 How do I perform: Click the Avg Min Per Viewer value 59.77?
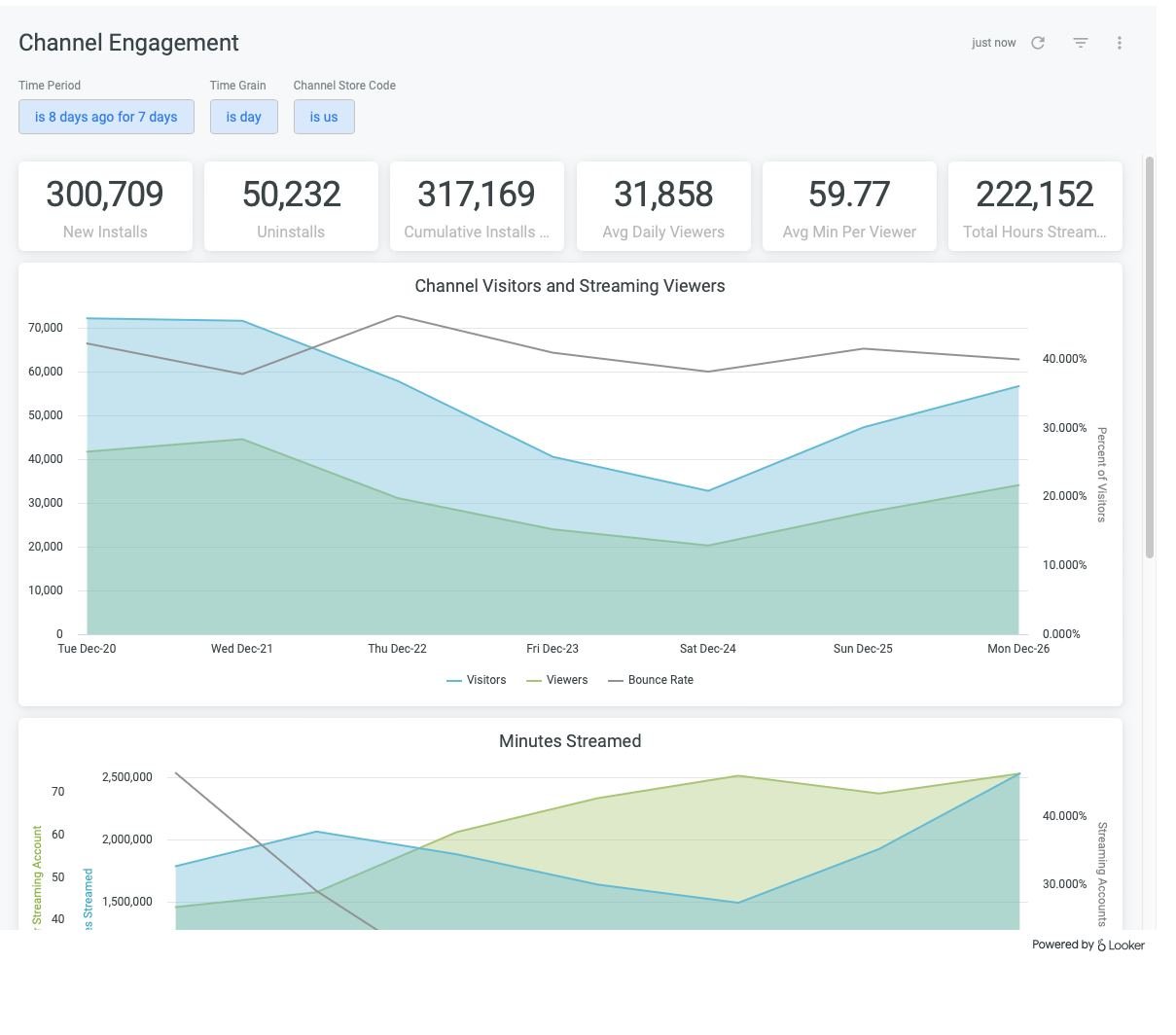[849, 195]
